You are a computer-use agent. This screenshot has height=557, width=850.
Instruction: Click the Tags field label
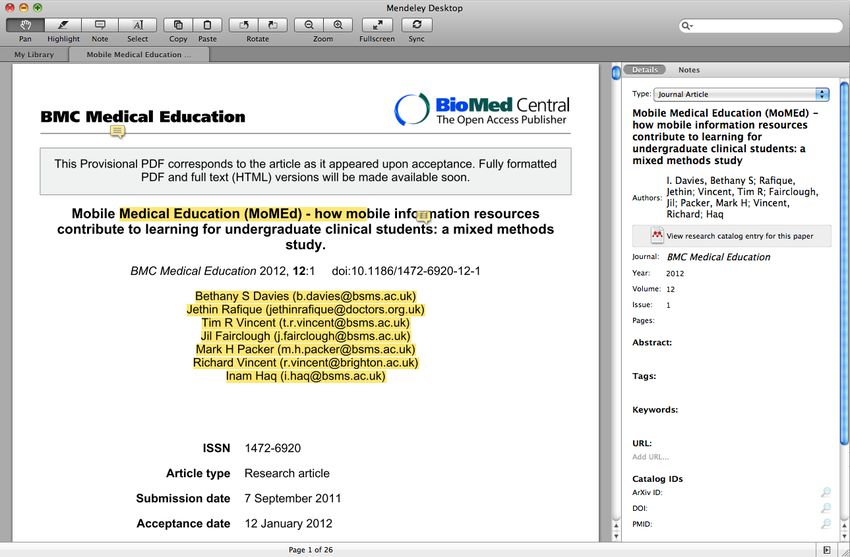[644, 376]
